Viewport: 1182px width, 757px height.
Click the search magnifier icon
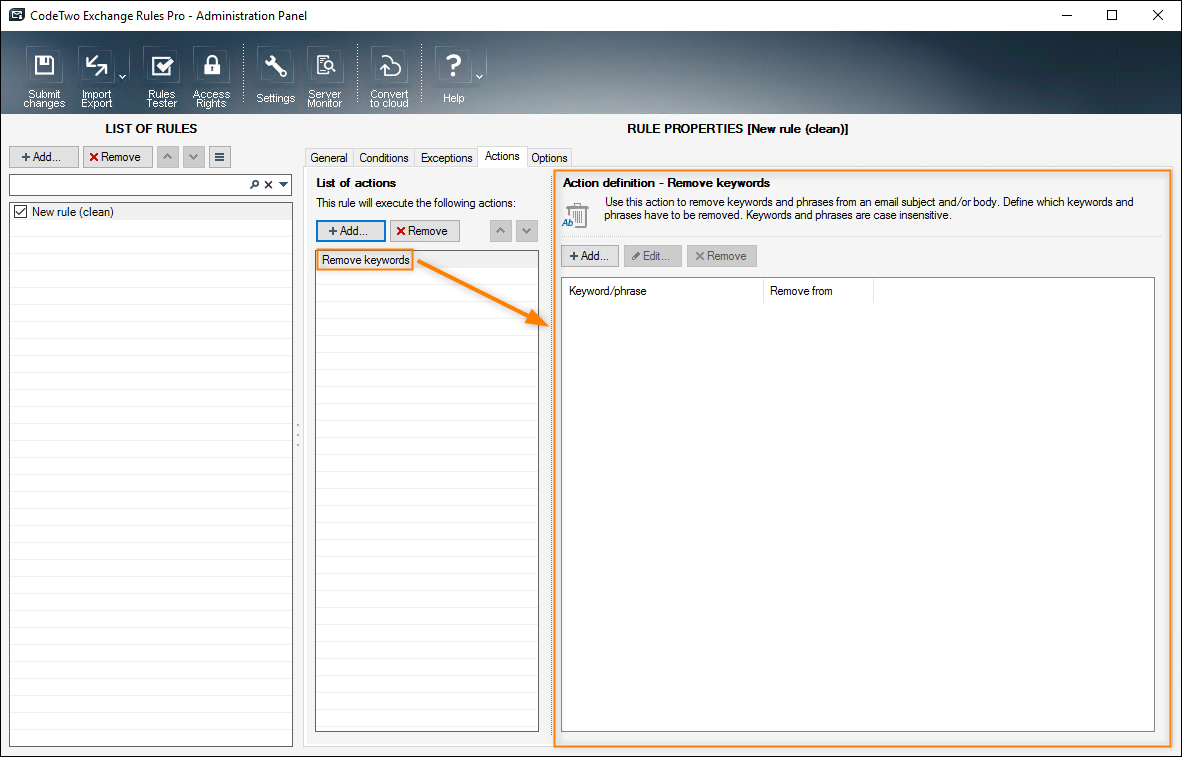click(255, 185)
